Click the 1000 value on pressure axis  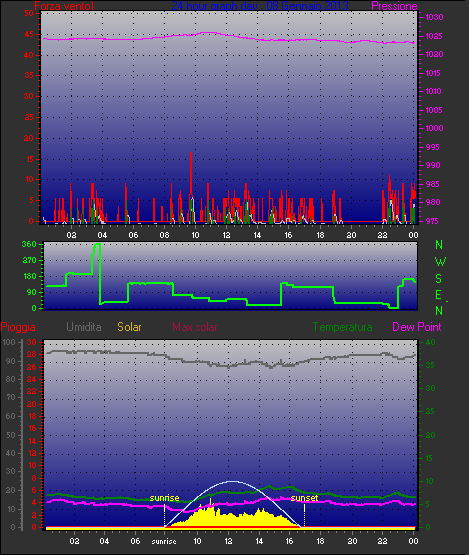[434, 128]
